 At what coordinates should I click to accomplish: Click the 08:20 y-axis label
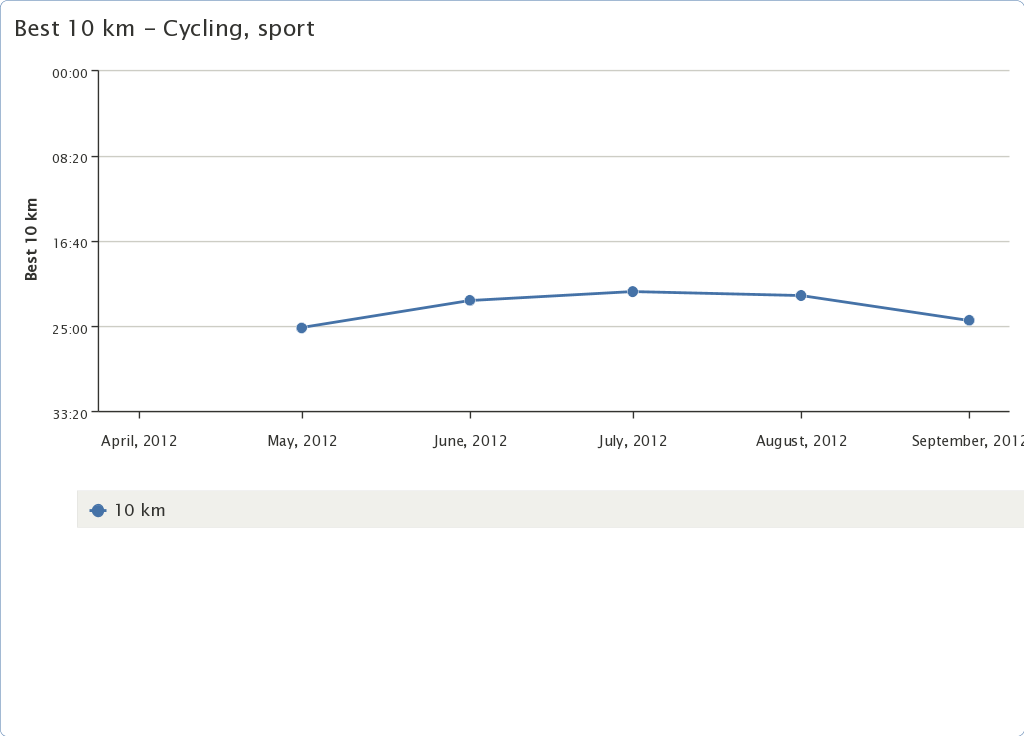[x=70, y=158]
